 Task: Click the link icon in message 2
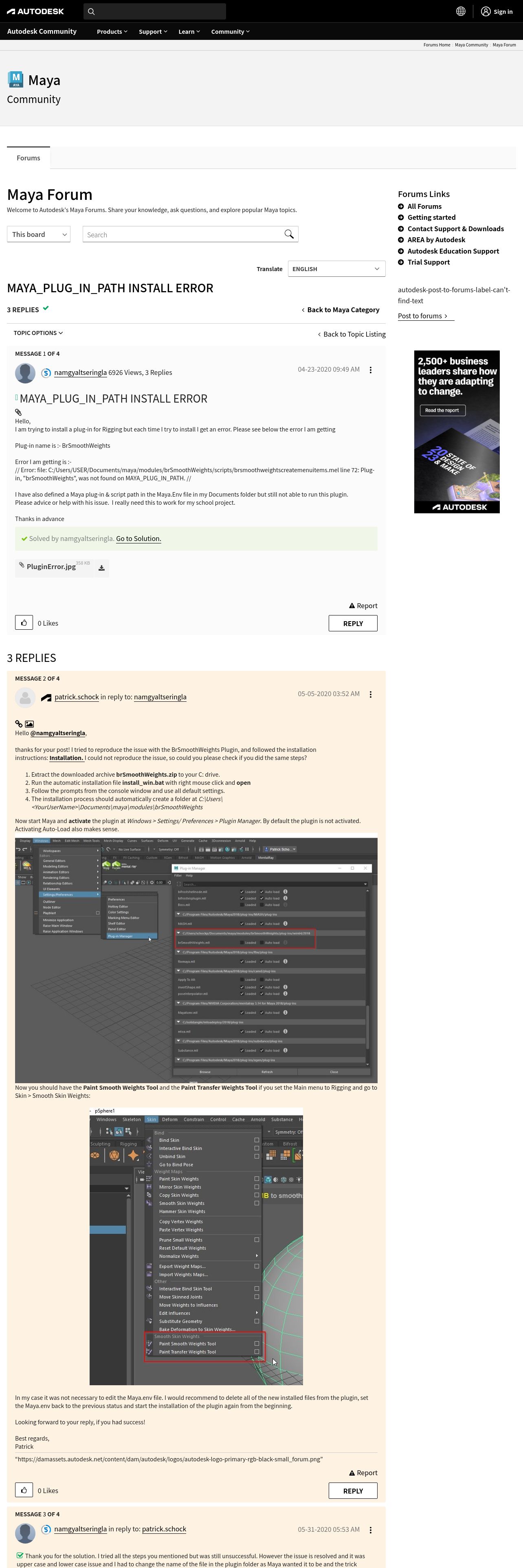[19, 724]
